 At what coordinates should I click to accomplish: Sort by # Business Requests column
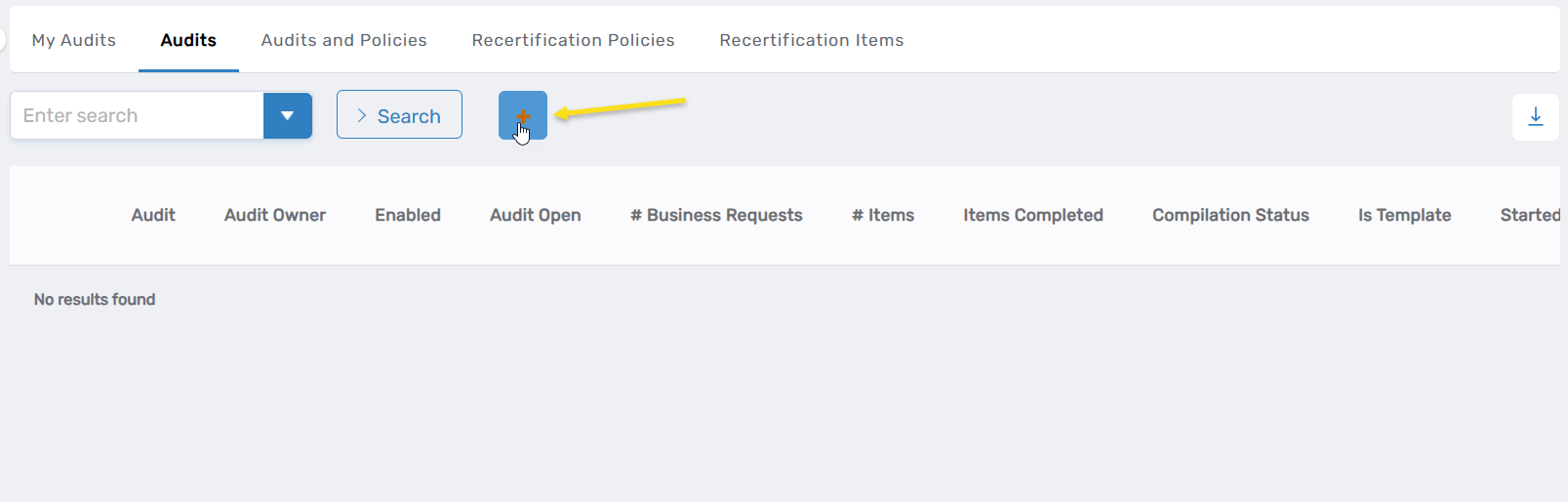(716, 215)
